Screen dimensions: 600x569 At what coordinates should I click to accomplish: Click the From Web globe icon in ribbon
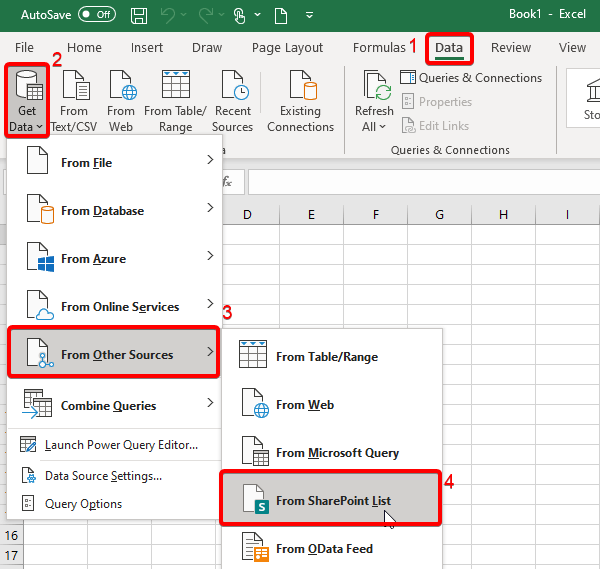click(121, 87)
